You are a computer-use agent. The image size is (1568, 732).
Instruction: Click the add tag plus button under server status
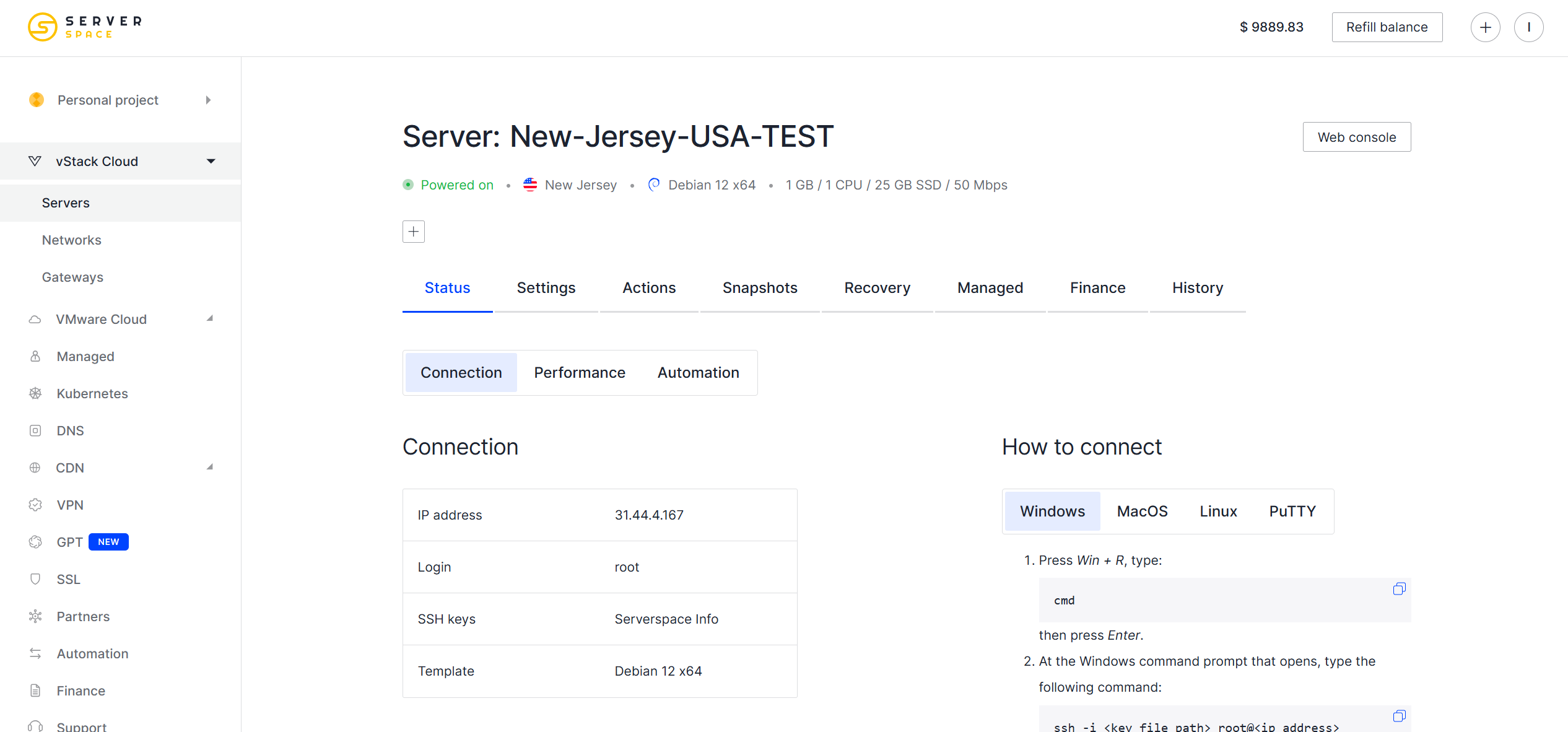tap(414, 232)
